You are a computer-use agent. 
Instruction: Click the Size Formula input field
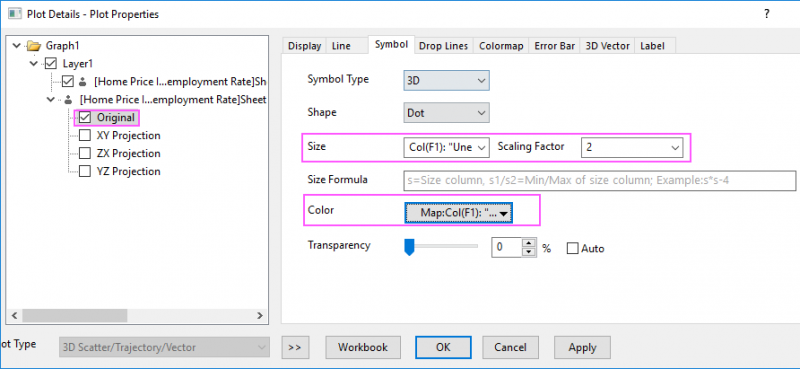point(599,181)
